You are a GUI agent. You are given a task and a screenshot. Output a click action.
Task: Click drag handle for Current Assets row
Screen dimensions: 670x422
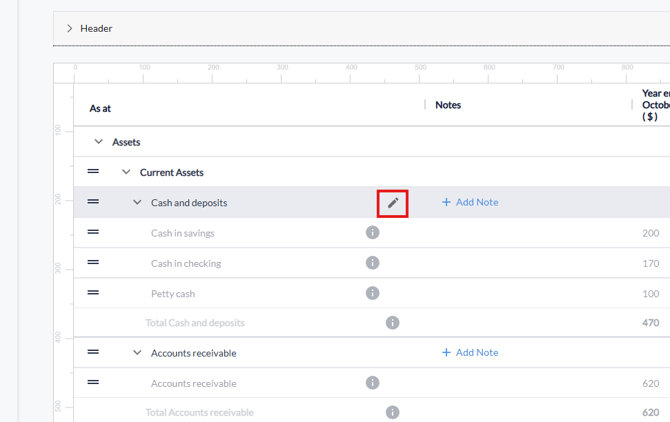93,172
